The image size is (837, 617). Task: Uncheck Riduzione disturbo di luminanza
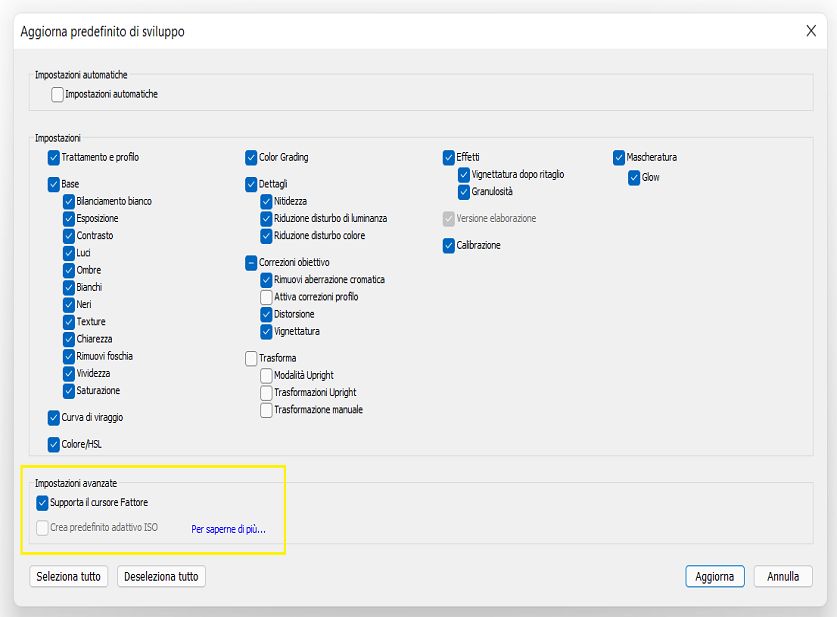267,218
